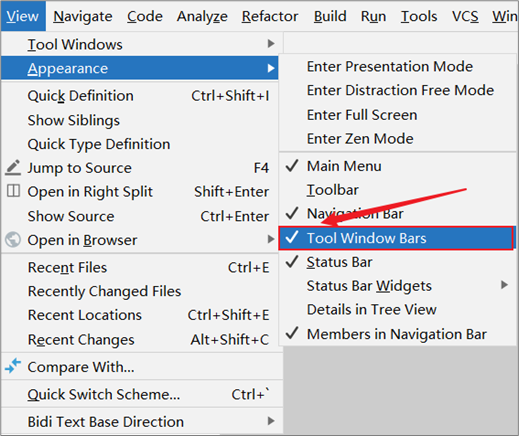Click the globe icon for Open in Browser

[13, 240]
